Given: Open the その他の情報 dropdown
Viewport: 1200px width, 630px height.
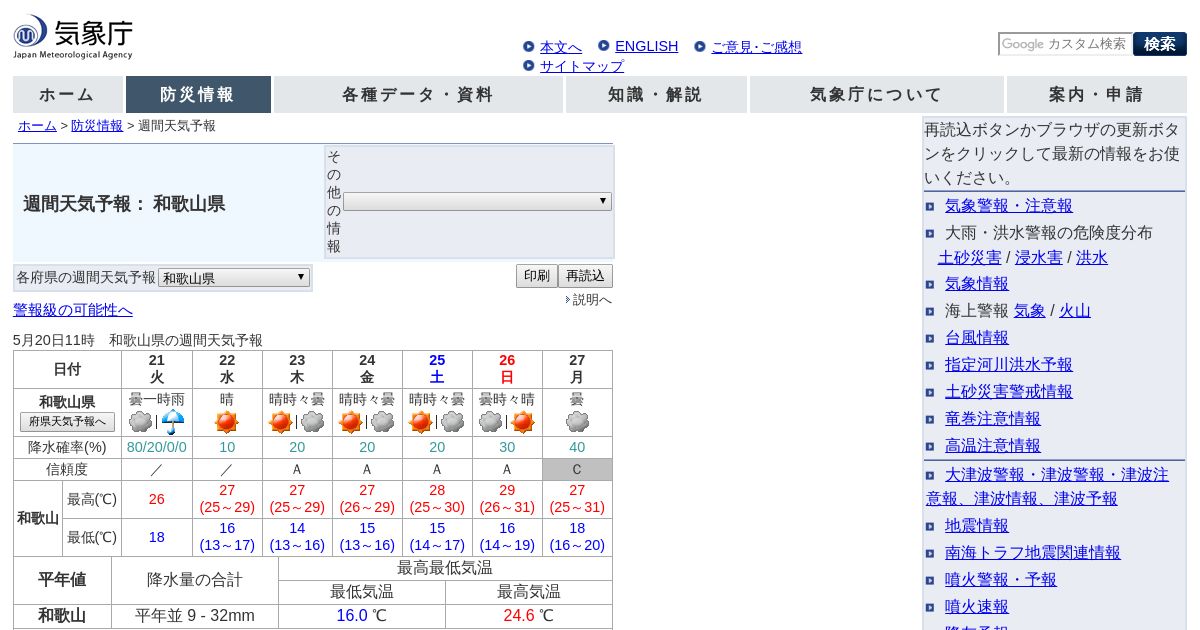Looking at the screenshot, I should coord(477,201).
